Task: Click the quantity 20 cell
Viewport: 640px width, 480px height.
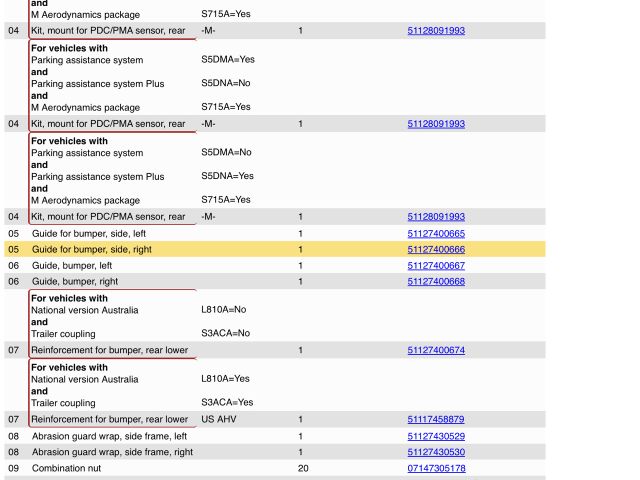Action: point(303,468)
